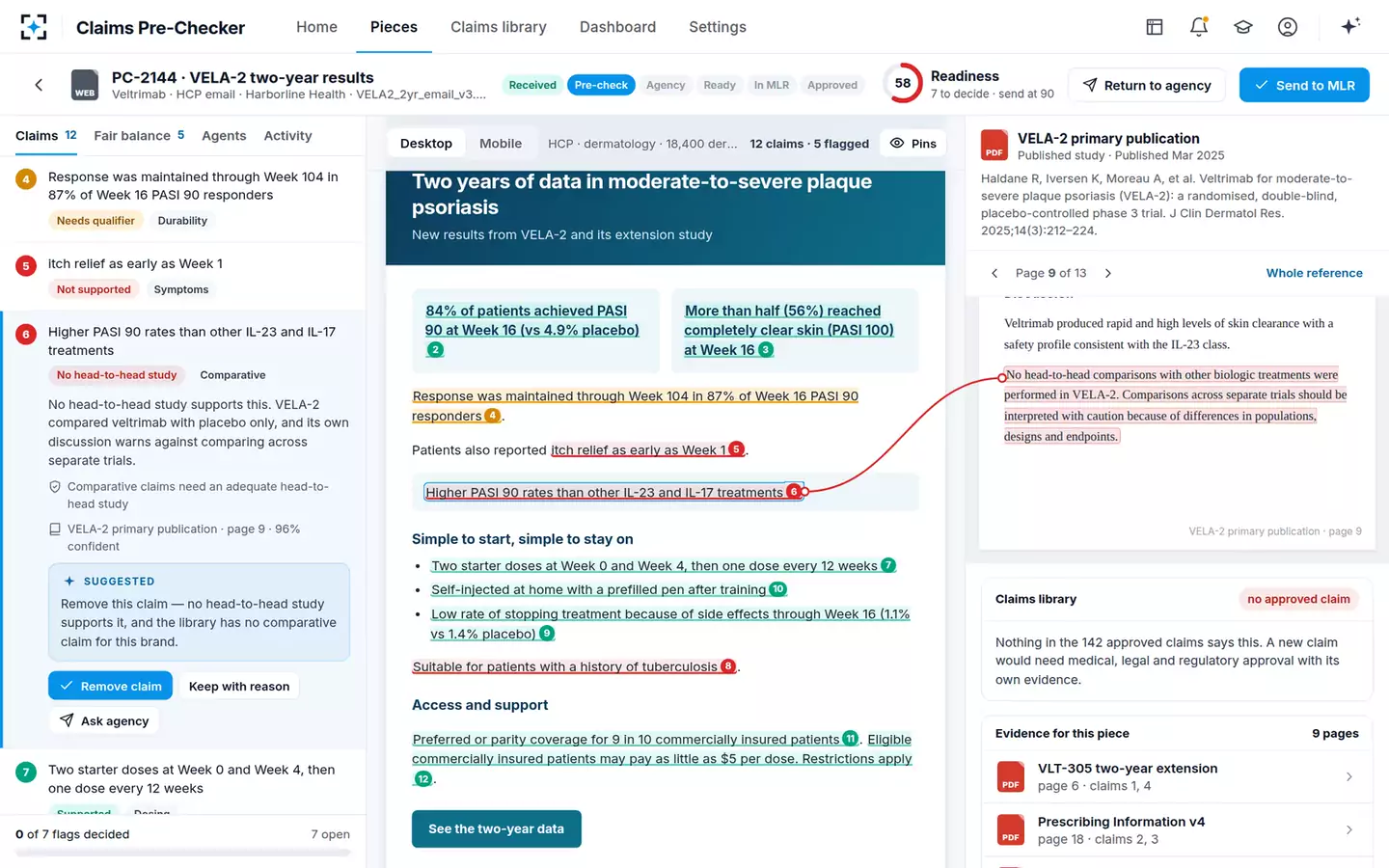
Task: Switch preview to Desktop
Action: 426,143
